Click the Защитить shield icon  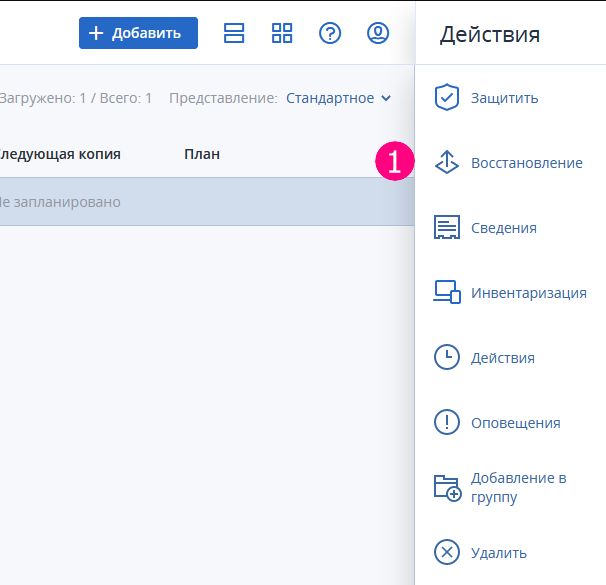point(447,97)
